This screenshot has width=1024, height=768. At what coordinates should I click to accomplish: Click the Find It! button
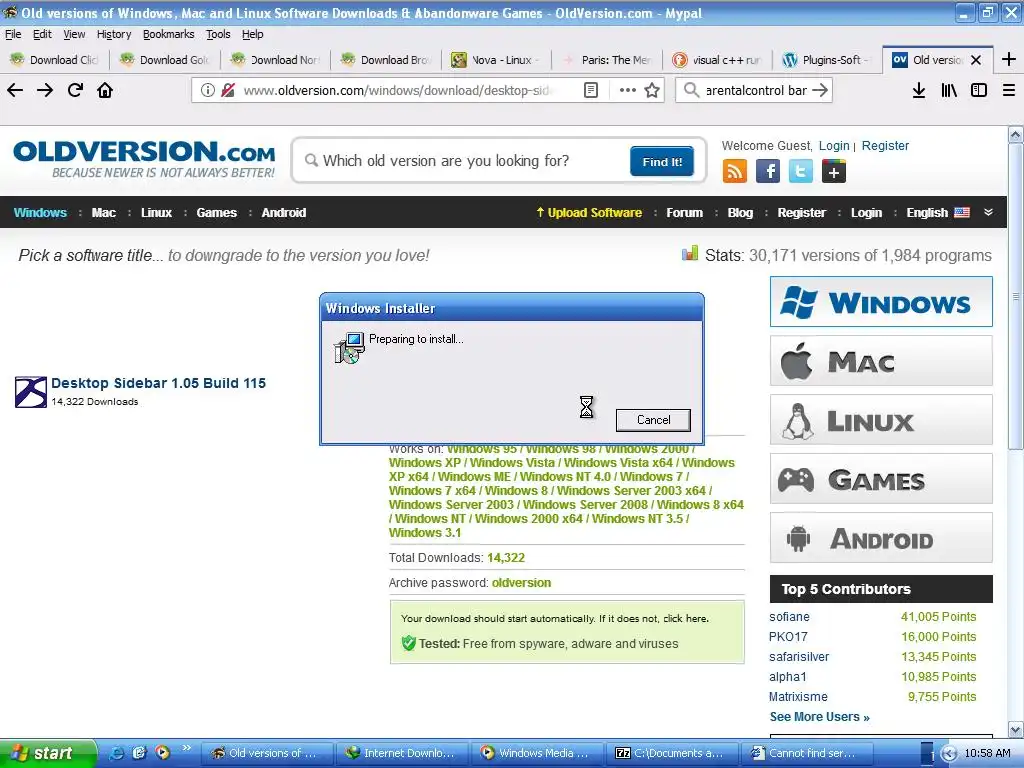click(662, 161)
